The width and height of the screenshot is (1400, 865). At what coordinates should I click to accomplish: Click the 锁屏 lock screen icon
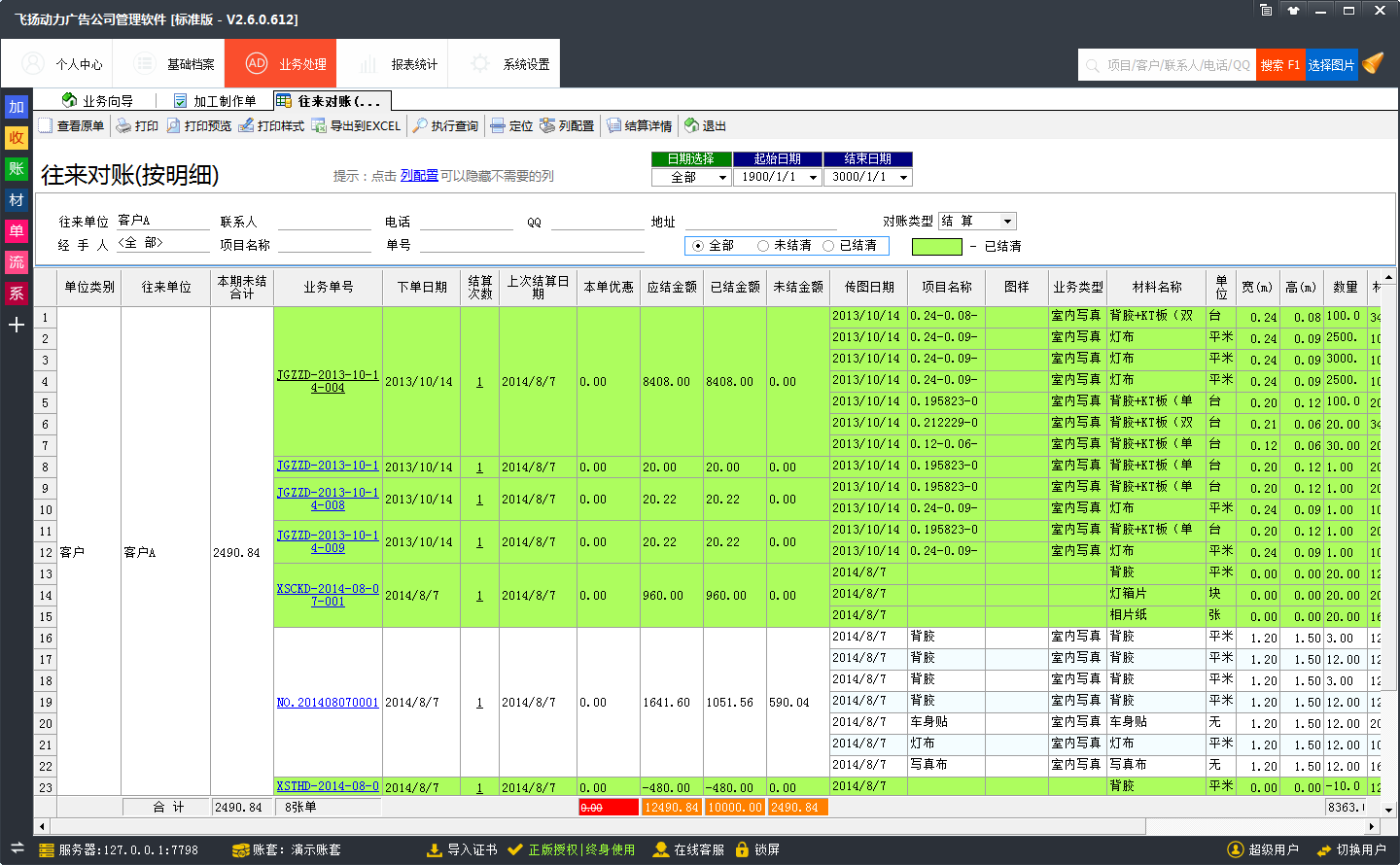click(x=743, y=849)
